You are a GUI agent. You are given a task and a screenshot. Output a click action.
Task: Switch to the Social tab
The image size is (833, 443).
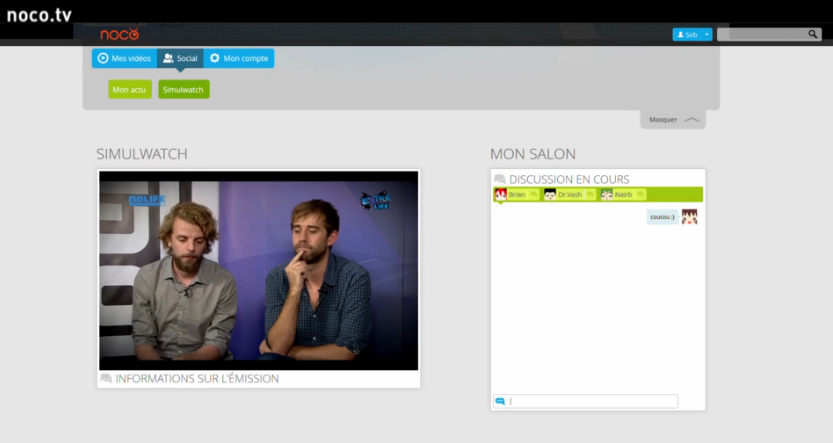tap(180, 59)
